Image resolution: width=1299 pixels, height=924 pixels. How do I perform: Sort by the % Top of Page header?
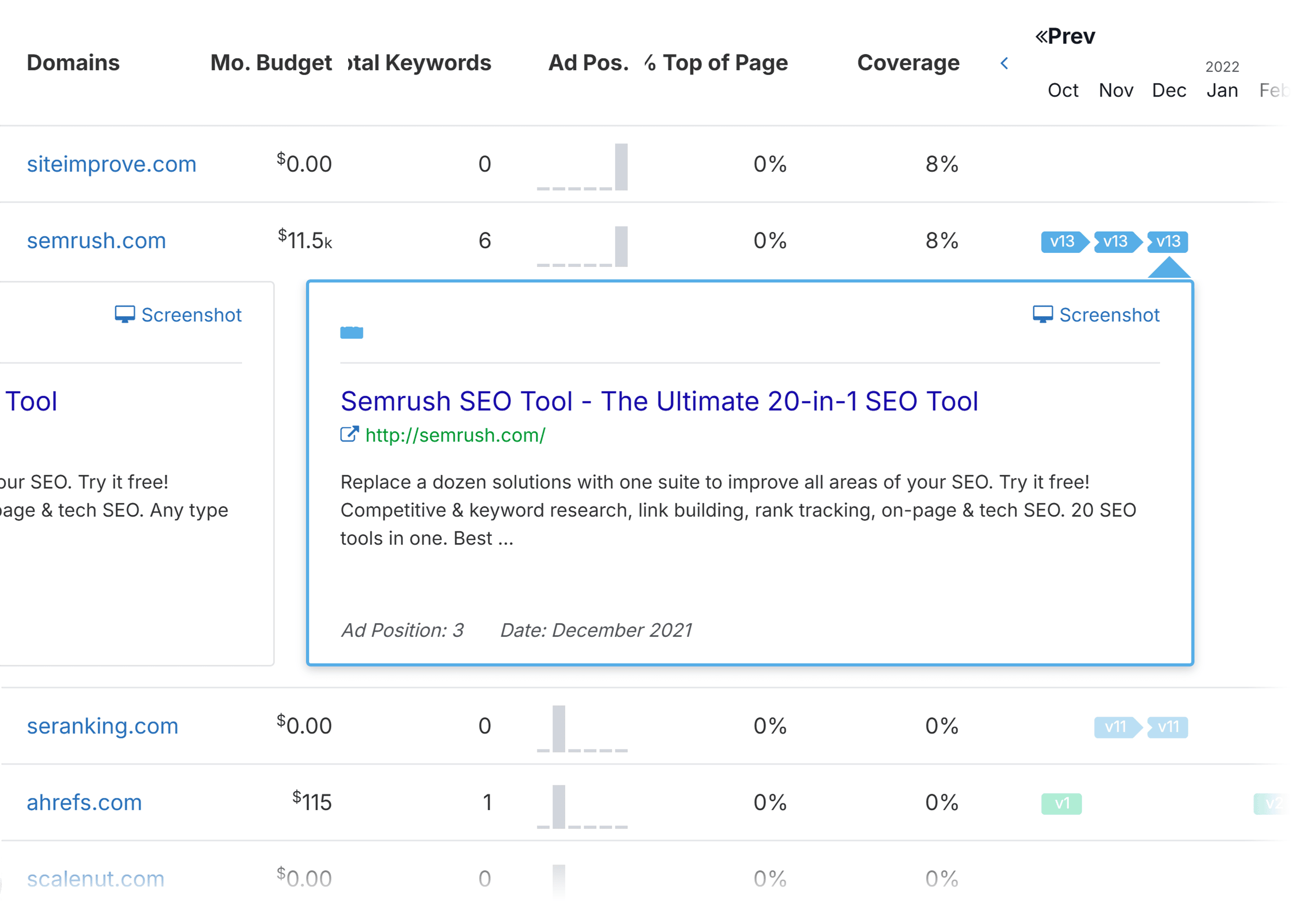(x=716, y=63)
